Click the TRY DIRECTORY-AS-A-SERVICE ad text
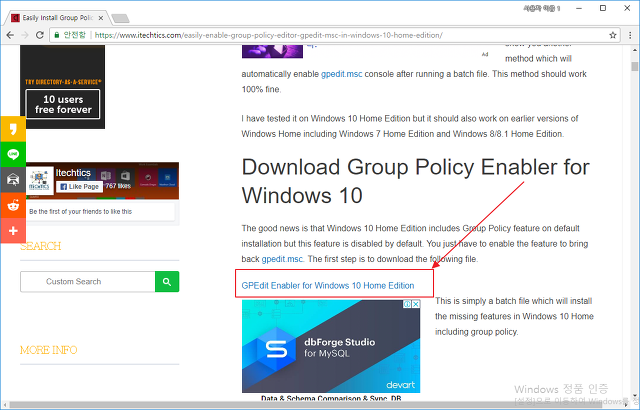 (63, 82)
